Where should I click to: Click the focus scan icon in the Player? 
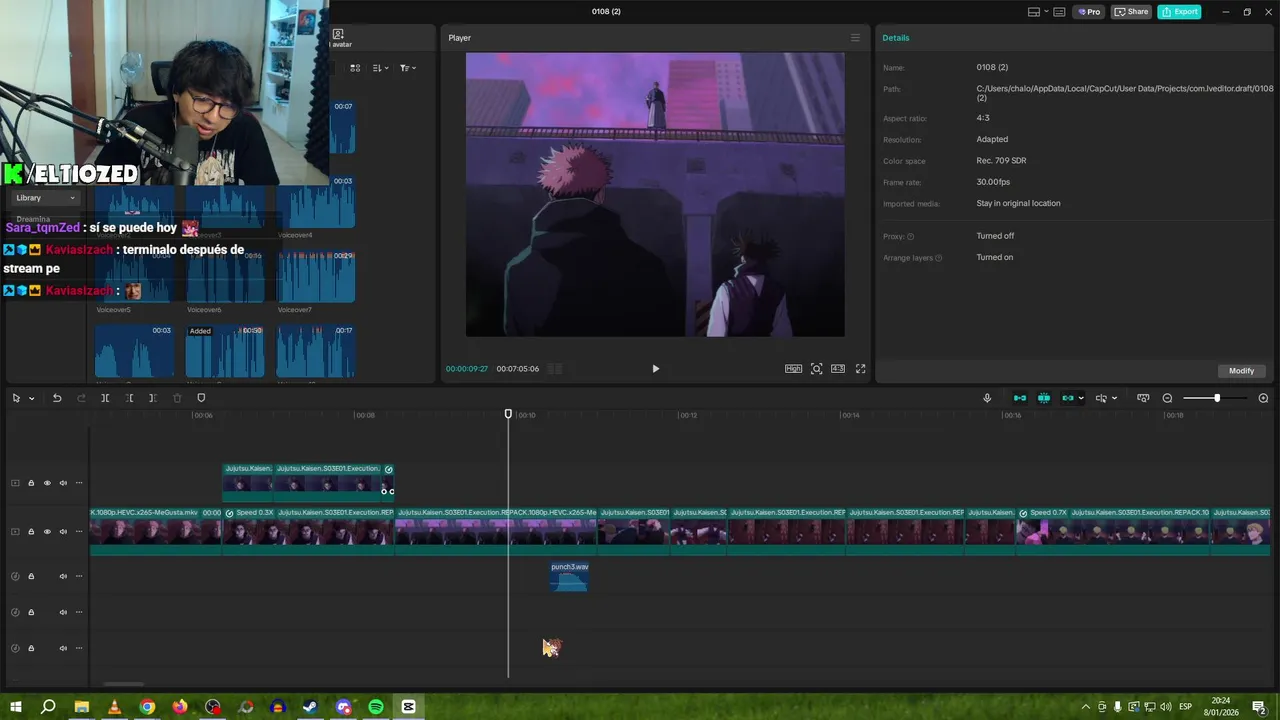click(816, 369)
